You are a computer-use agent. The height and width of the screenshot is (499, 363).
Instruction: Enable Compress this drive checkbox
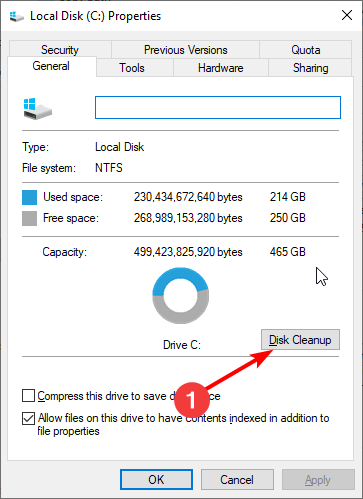pyautogui.click(x=28, y=396)
